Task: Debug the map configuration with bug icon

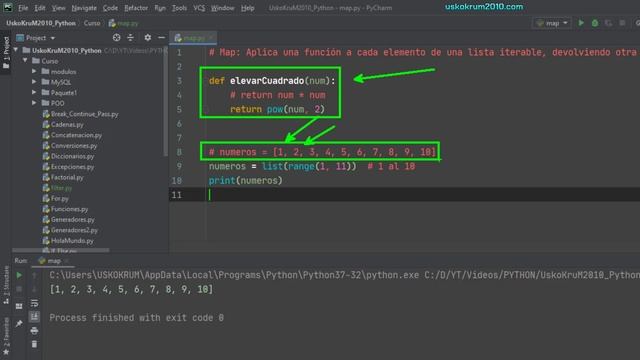Action: (595, 23)
